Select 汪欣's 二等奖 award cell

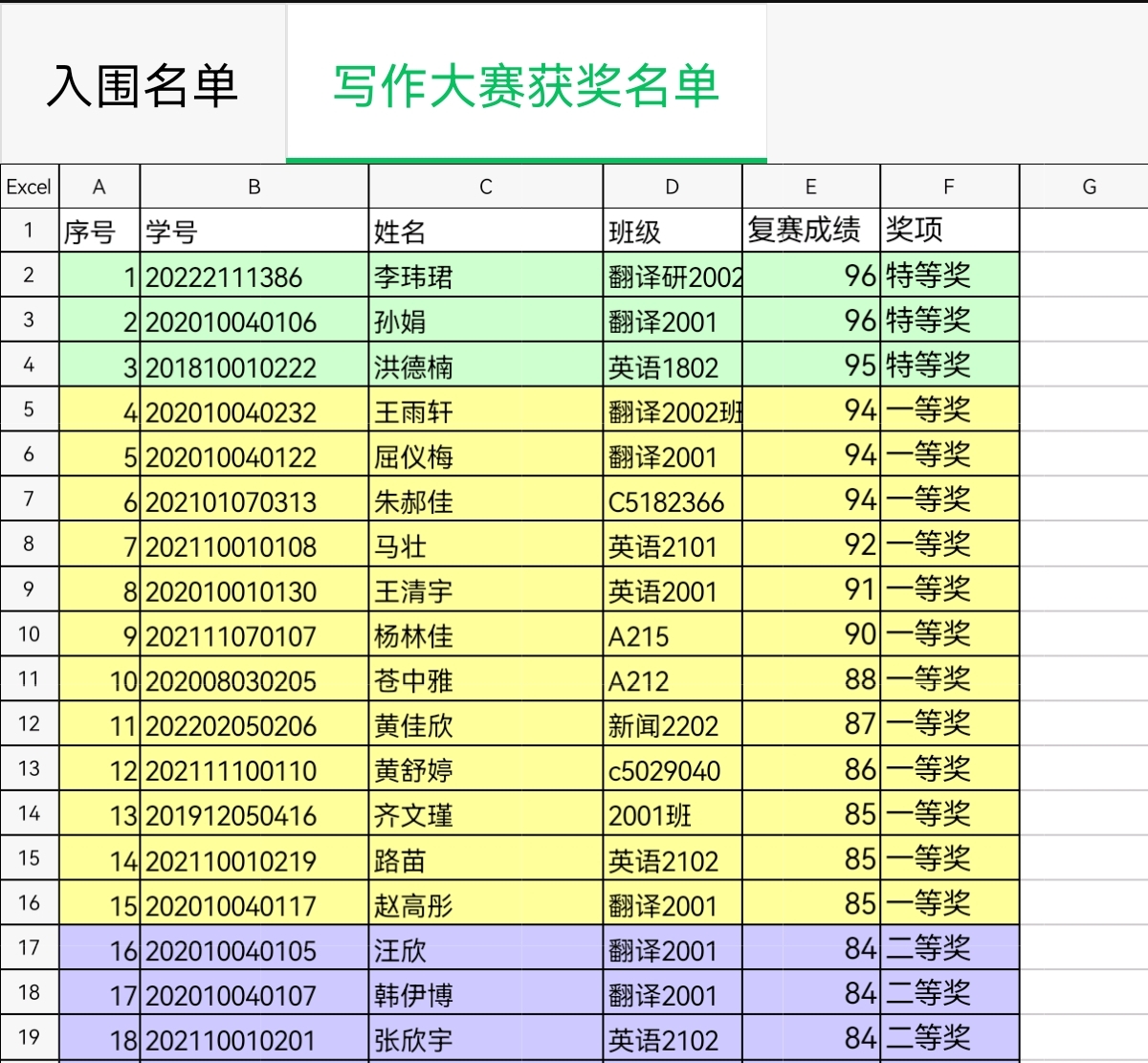click(949, 948)
